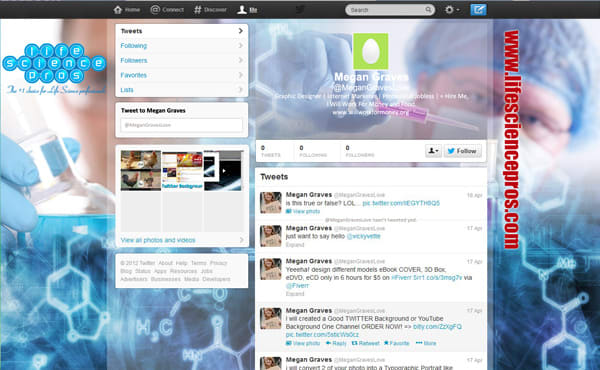Open the profile website link

click(x=370, y=112)
